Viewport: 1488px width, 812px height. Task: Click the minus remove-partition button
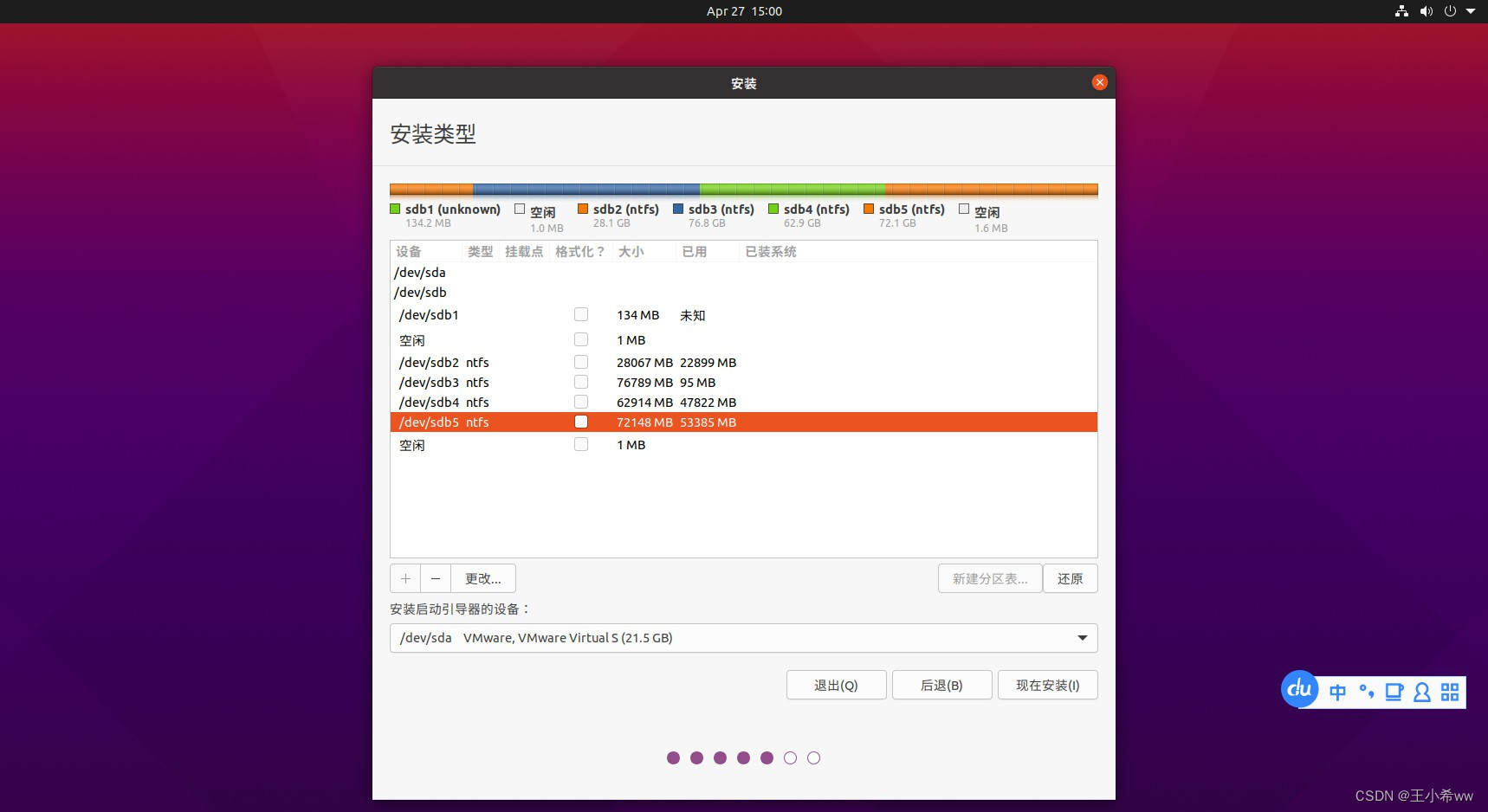436,578
